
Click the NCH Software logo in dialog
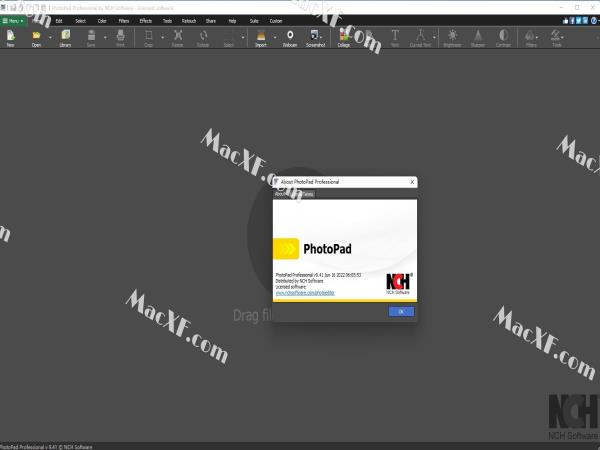398,283
